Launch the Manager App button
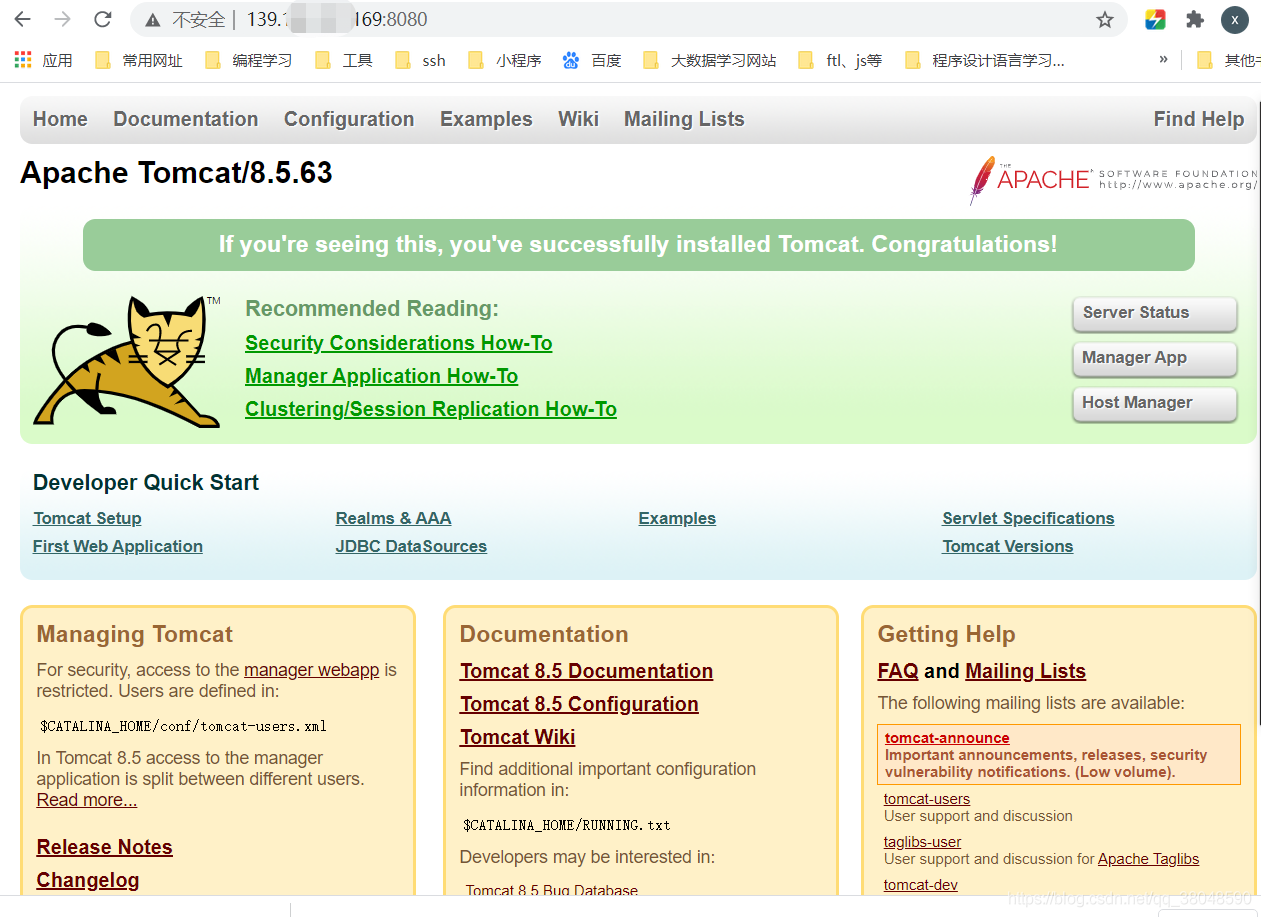Image resolution: width=1261 pixels, height=917 pixels. tap(1154, 358)
